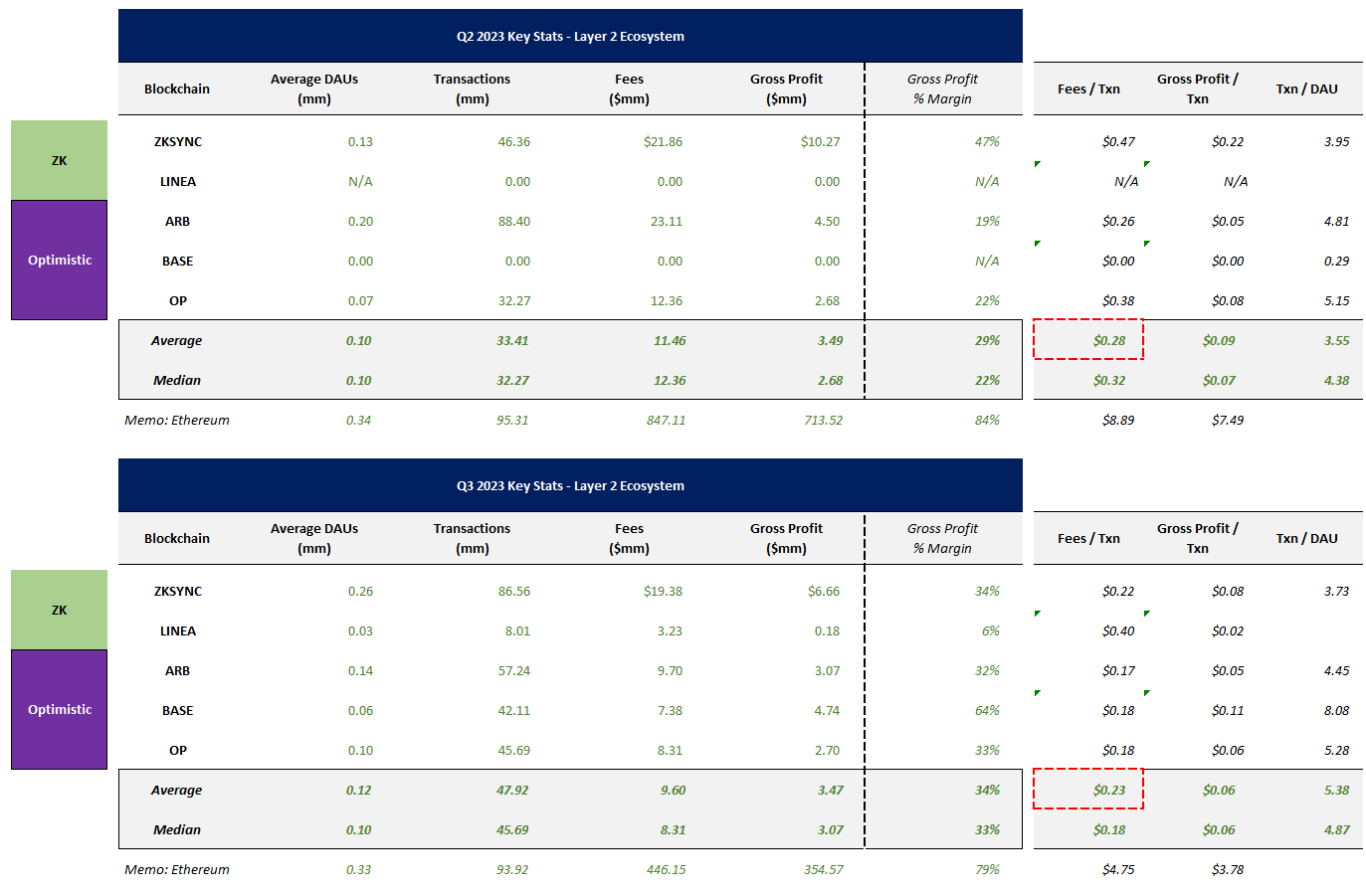The width and height of the screenshot is (1366, 896).
Task: Select the Gross Profit / Txn header in the Q3 table
Action: [1198, 538]
